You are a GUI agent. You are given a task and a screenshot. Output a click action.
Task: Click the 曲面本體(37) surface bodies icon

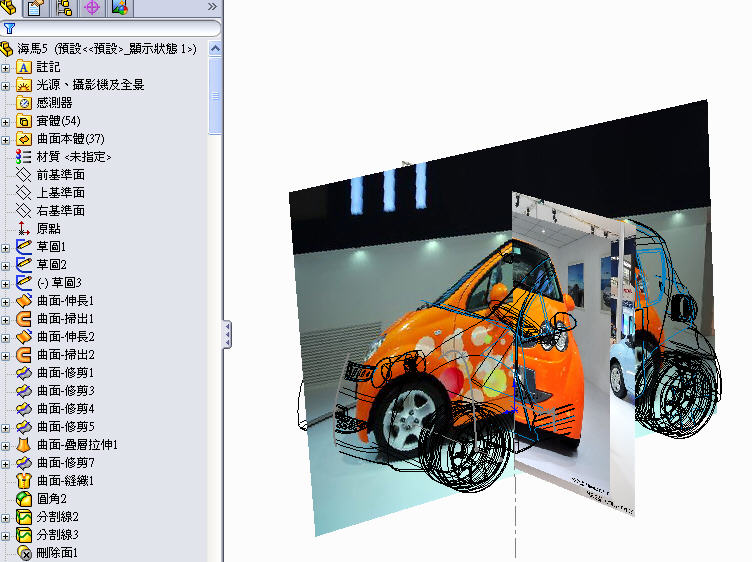[x=24, y=139]
